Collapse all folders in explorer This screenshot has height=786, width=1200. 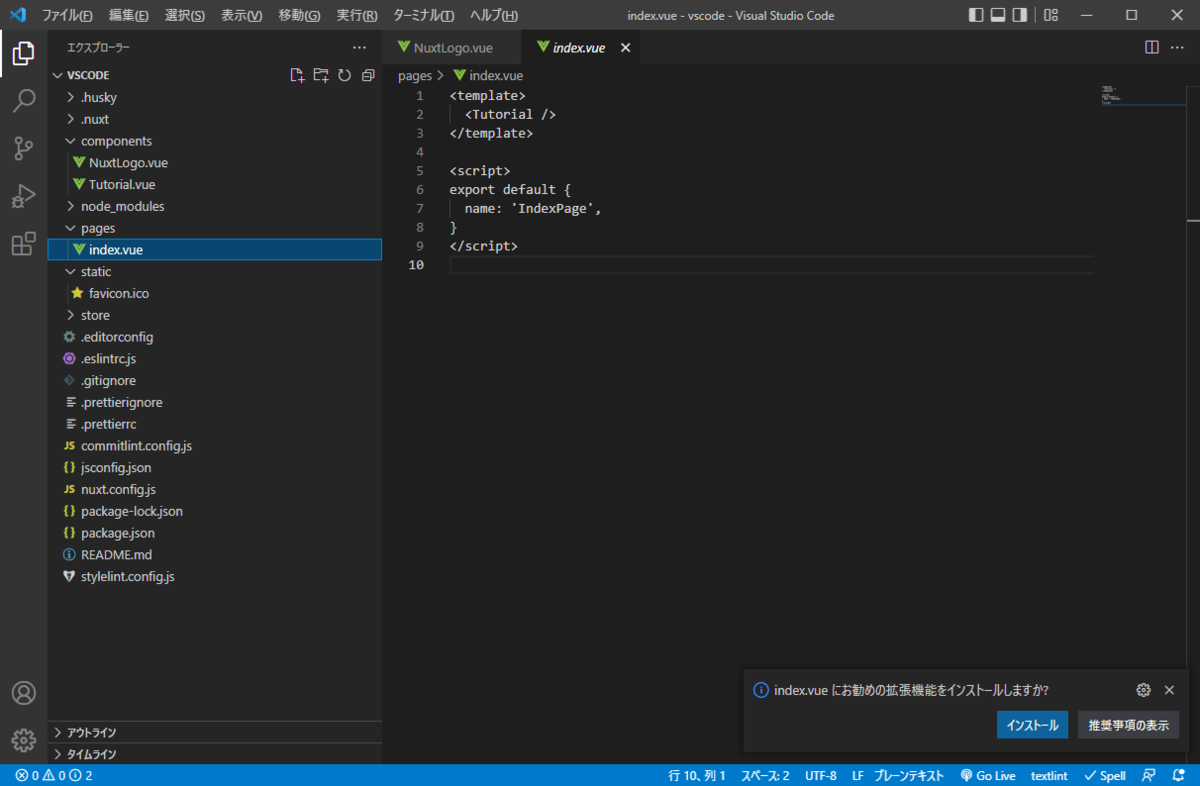click(x=368, y=75)
